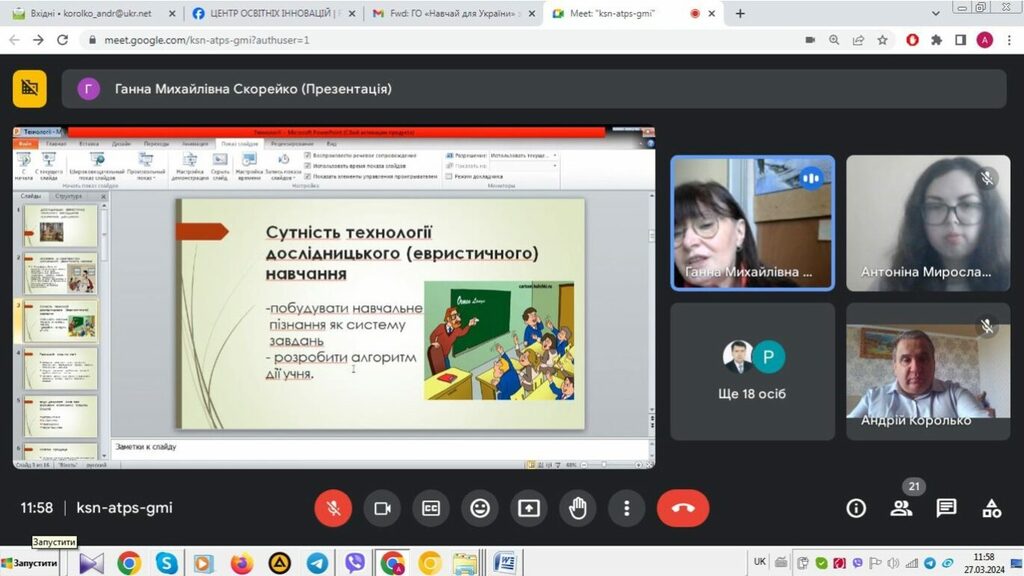Open Telegram from the taskbar
Image resolution: width=1024 pixels, height=576 pixels.
click(x=317, y=563)
